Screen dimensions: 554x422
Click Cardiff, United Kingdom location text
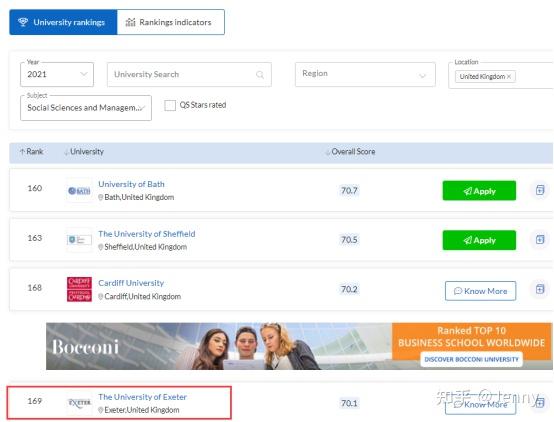(x=142, y=297)
